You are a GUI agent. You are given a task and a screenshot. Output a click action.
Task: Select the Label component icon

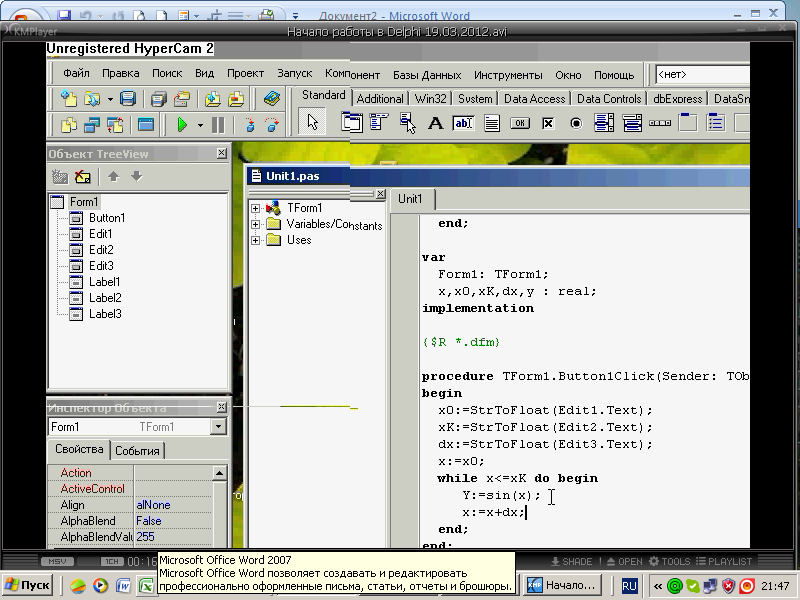(435, 123)
